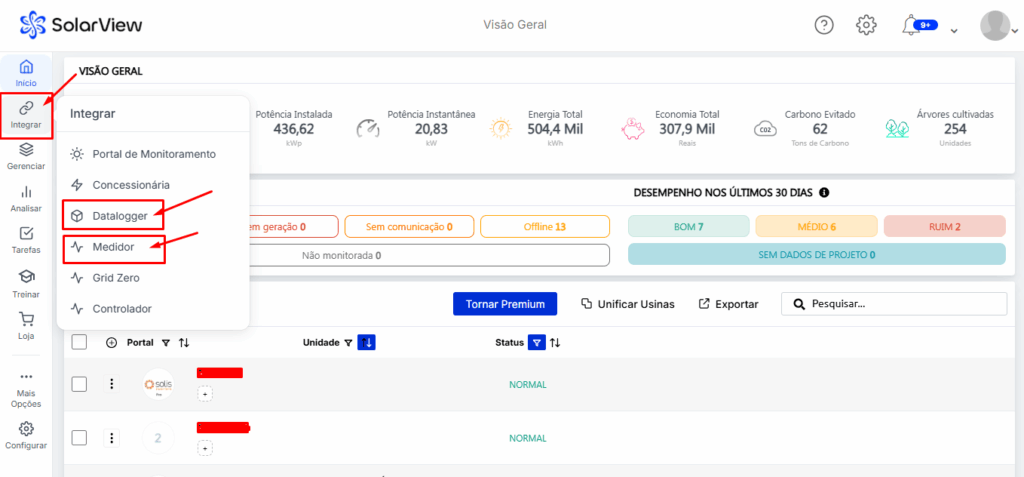Click the Exportar button
The image size is (1024, 477).
pos(728,304)
